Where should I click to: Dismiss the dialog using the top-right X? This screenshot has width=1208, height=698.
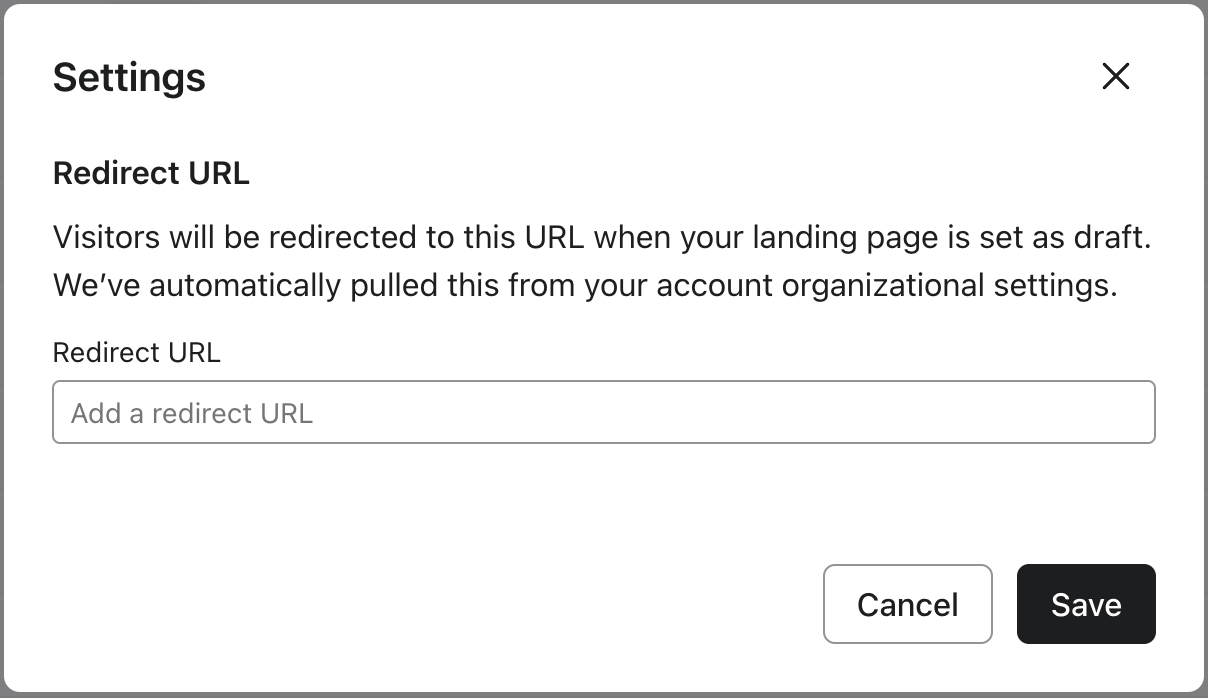(x=1115, y=76)
